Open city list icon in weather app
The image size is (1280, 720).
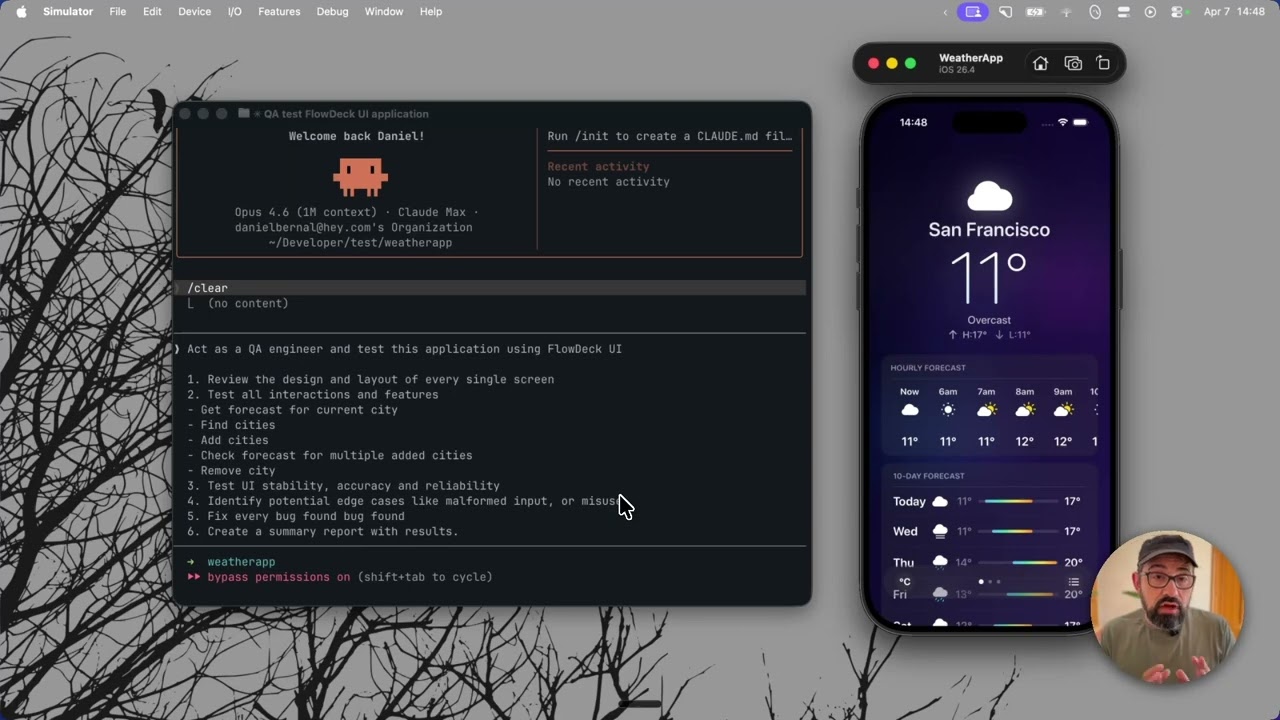1073,582
